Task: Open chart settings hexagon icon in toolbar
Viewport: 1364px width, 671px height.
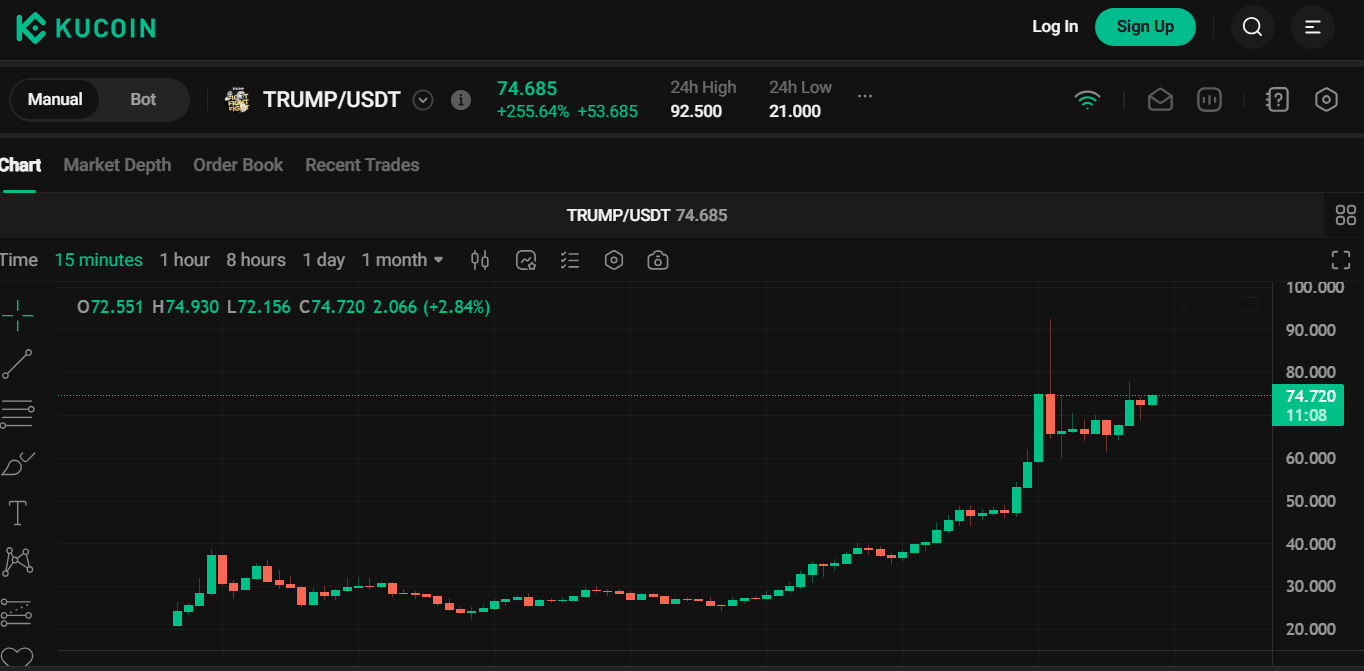Action: [x=614, y=260]
